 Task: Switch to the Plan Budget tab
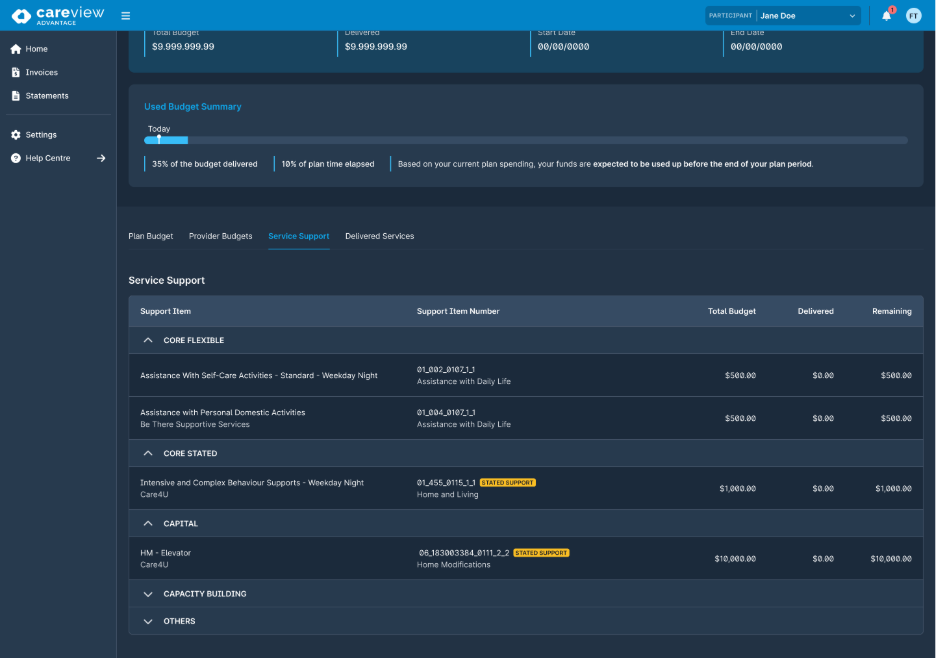pos(151,237)
